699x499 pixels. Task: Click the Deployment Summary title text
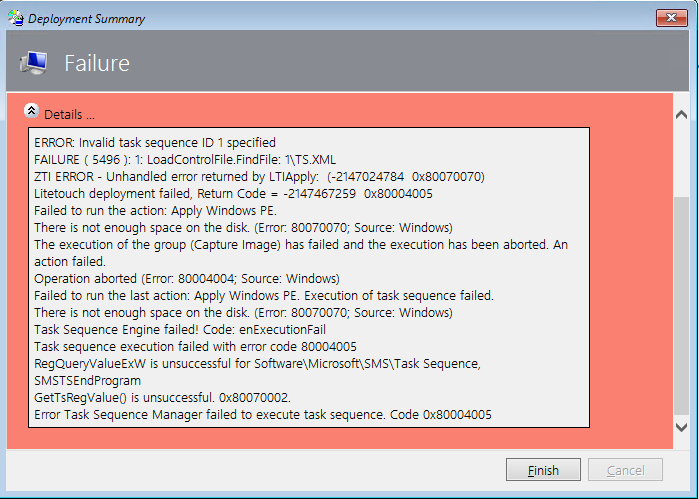tap(86, 19)
